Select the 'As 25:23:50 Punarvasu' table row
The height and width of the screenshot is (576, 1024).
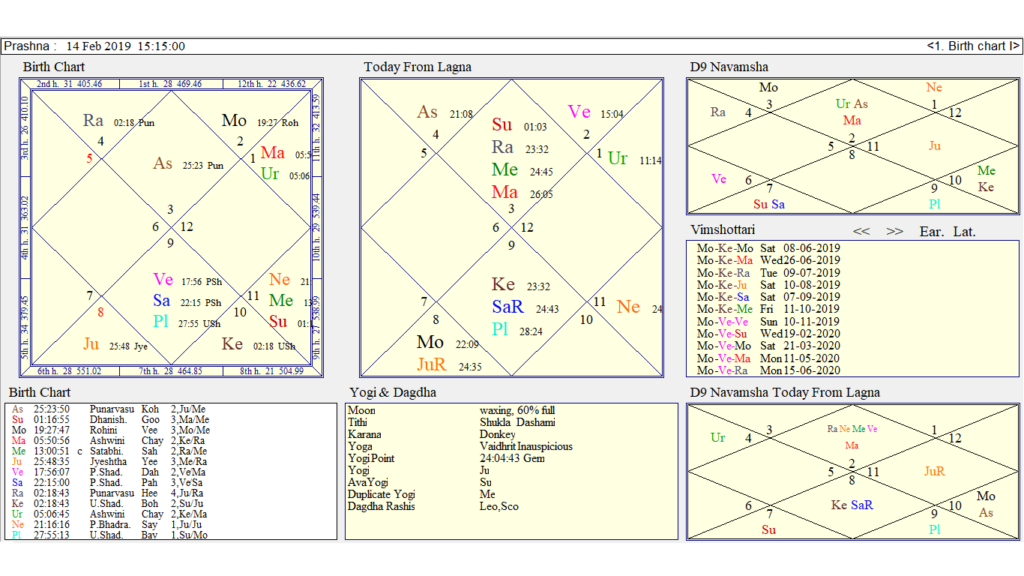point(111,409)
